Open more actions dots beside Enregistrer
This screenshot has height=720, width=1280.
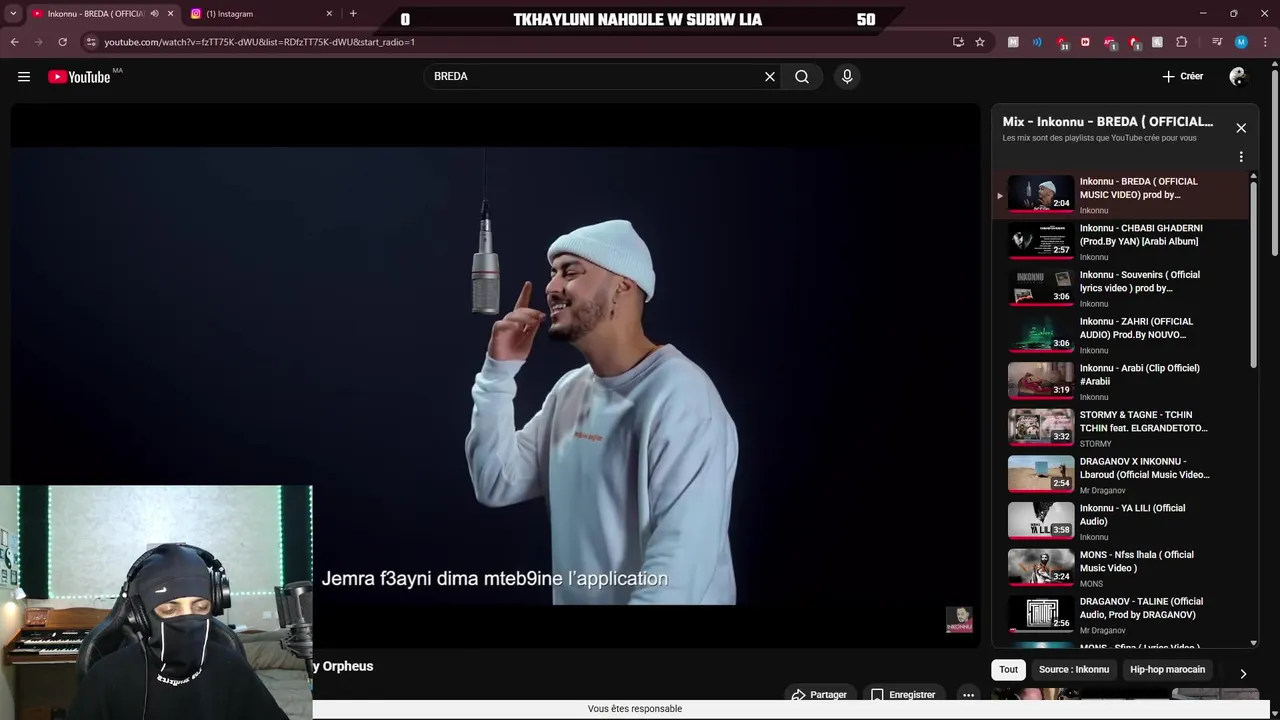tap(968, 695)
